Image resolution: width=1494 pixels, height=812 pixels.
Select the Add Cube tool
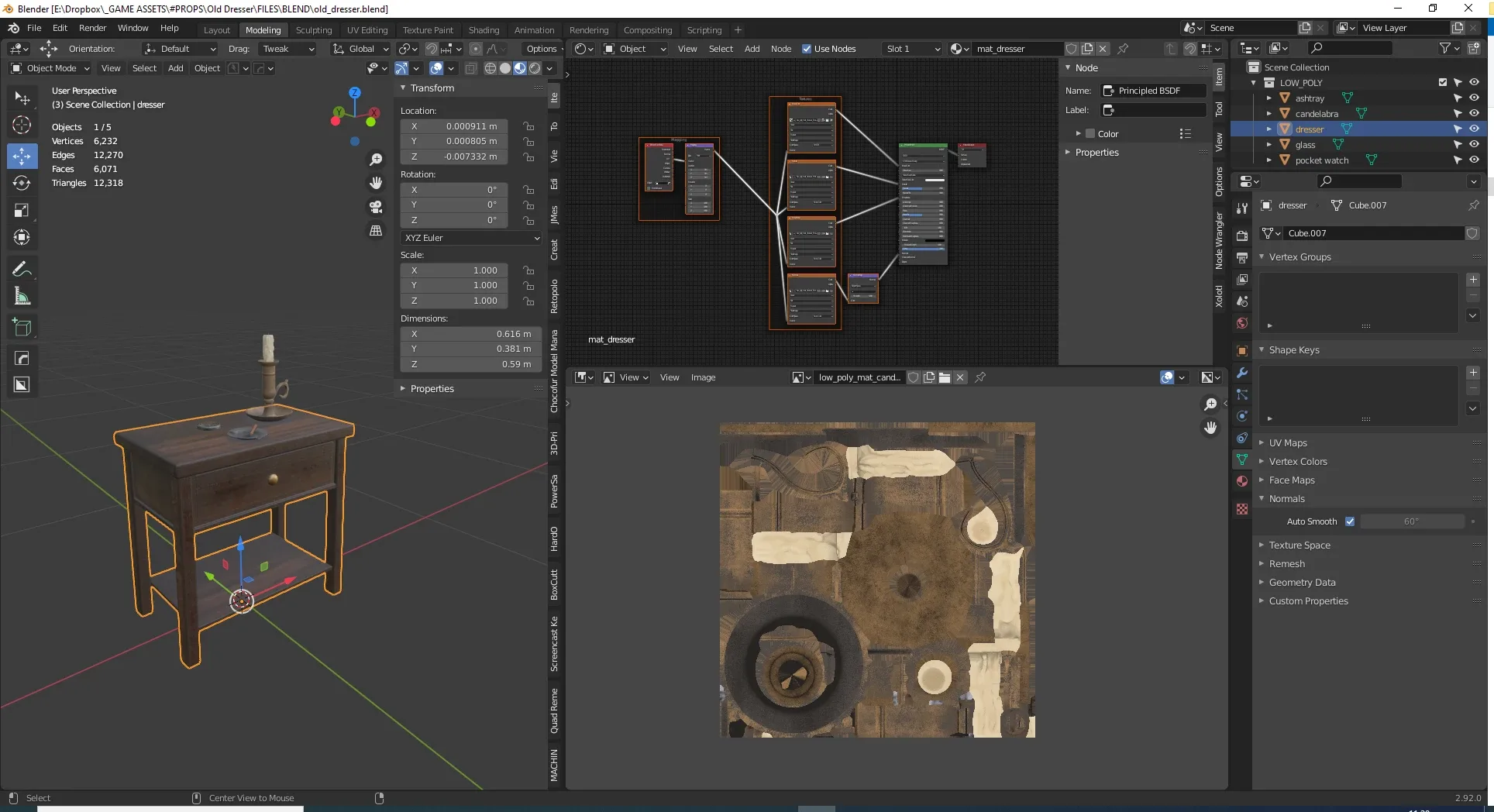pos(22,327)
